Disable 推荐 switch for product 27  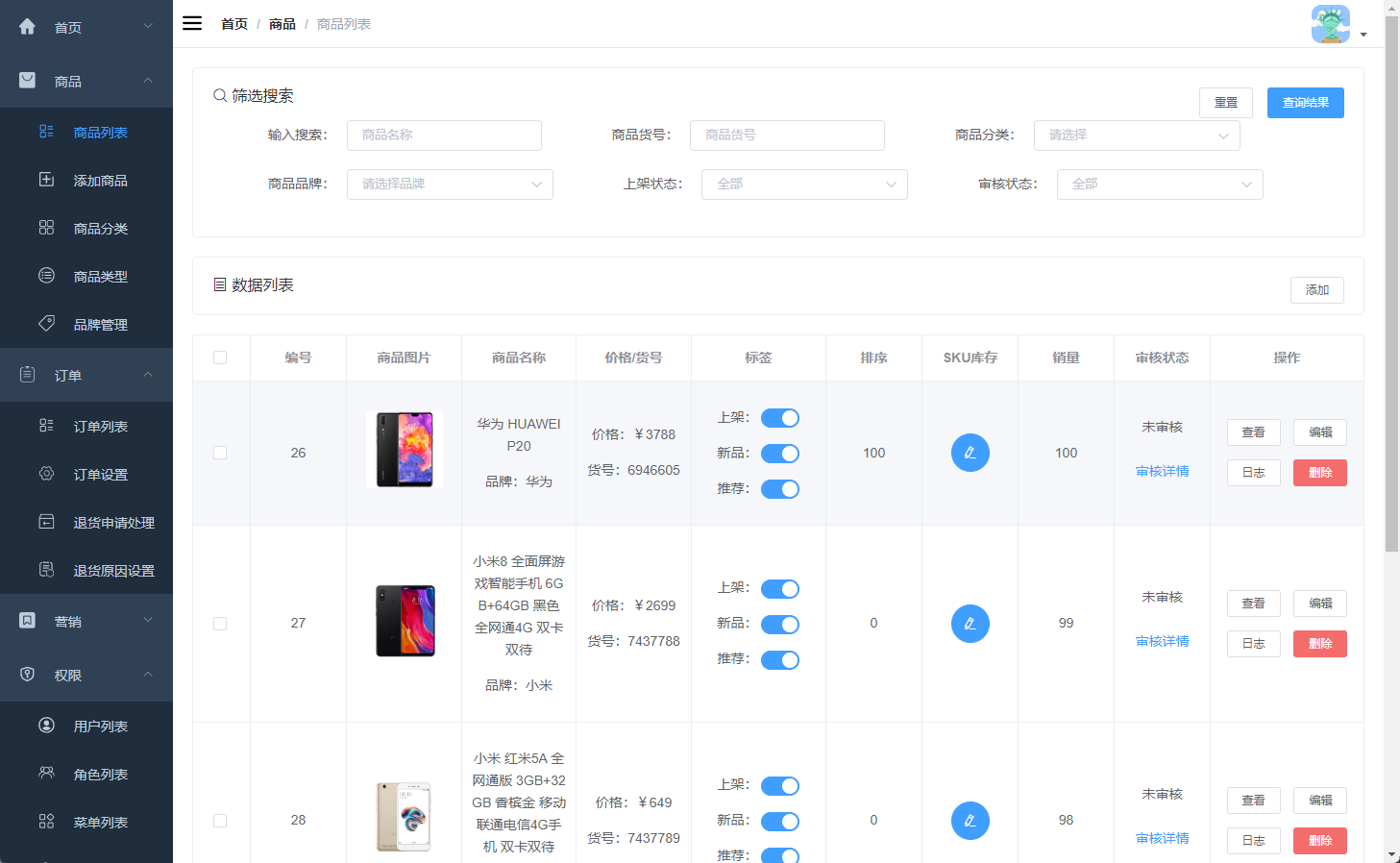(x=779, y=660)
